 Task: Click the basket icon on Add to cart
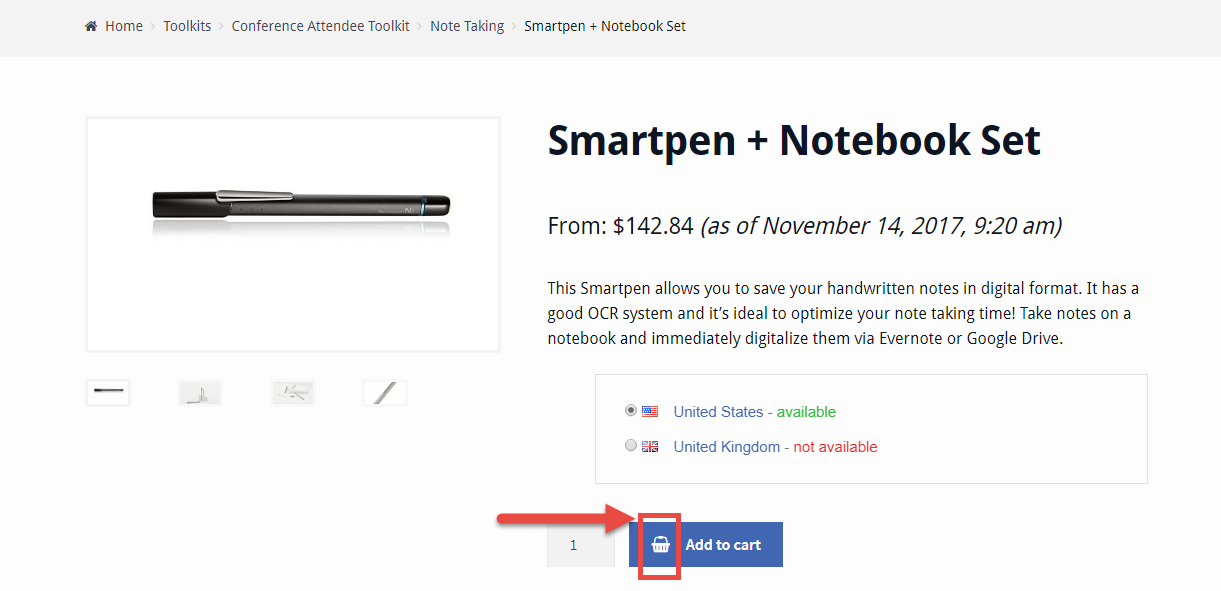click(x=660, y=544)
